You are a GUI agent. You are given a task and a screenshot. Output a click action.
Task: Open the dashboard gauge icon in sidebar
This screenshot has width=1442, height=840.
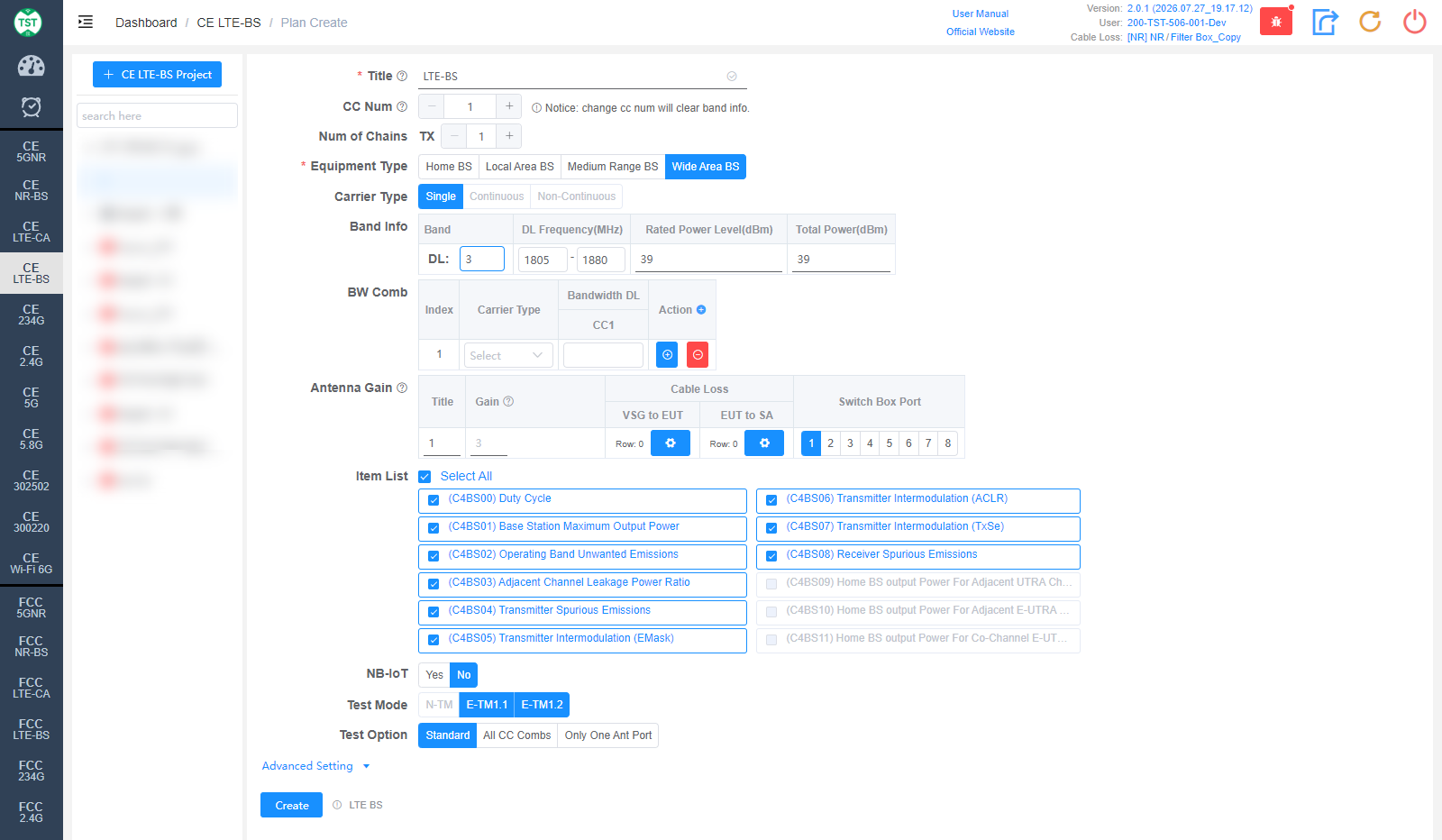(32, 66)
